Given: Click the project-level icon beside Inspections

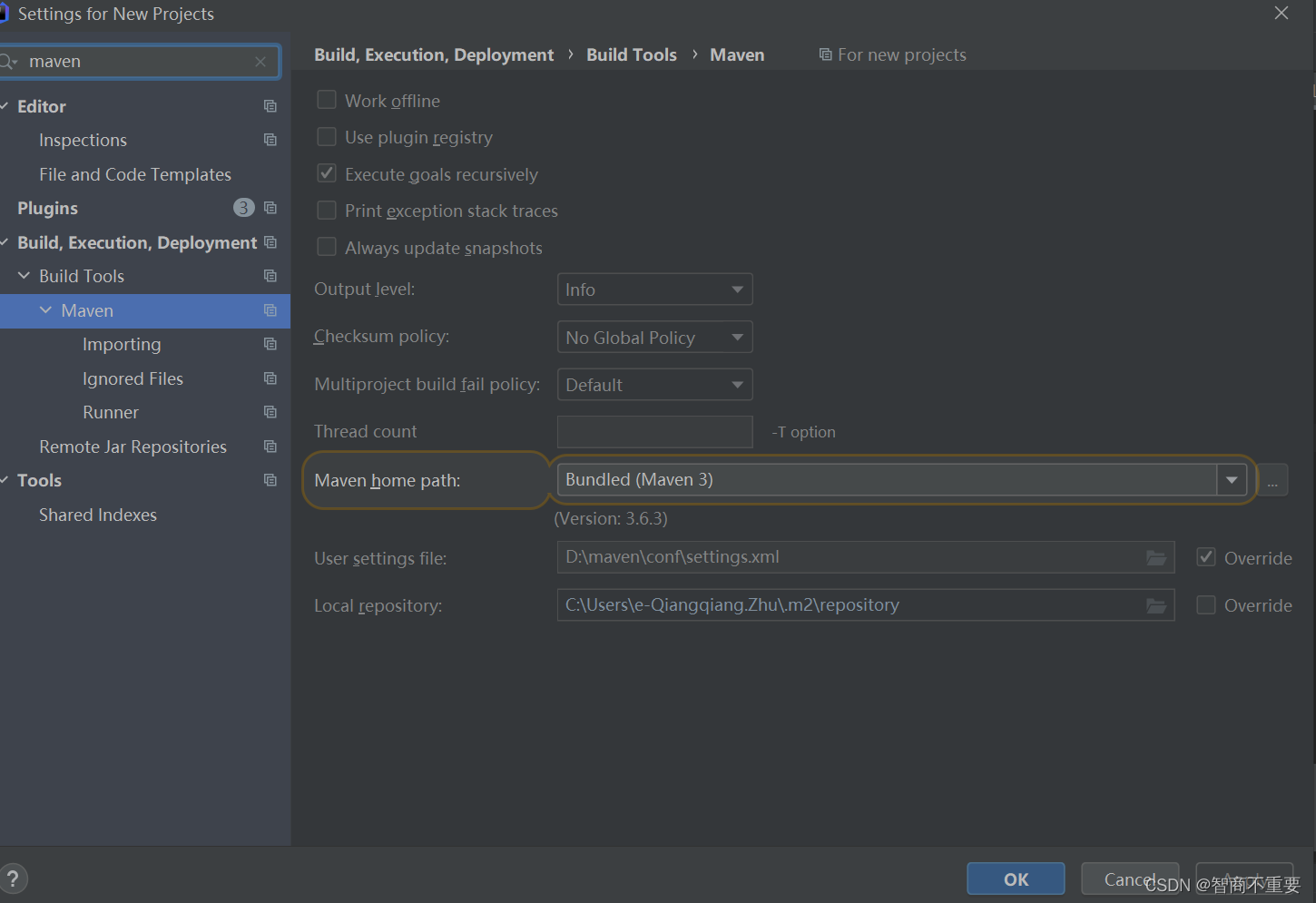Looking at the screenshot, I should (270, 140).
